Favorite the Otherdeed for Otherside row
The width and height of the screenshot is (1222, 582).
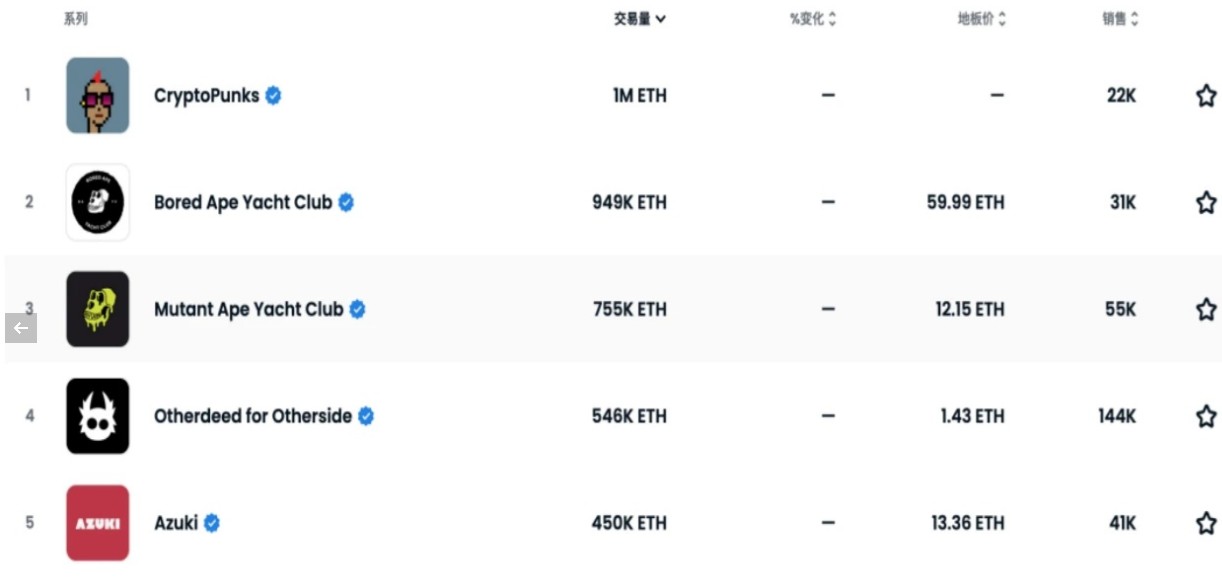(x=1206, y=416)
